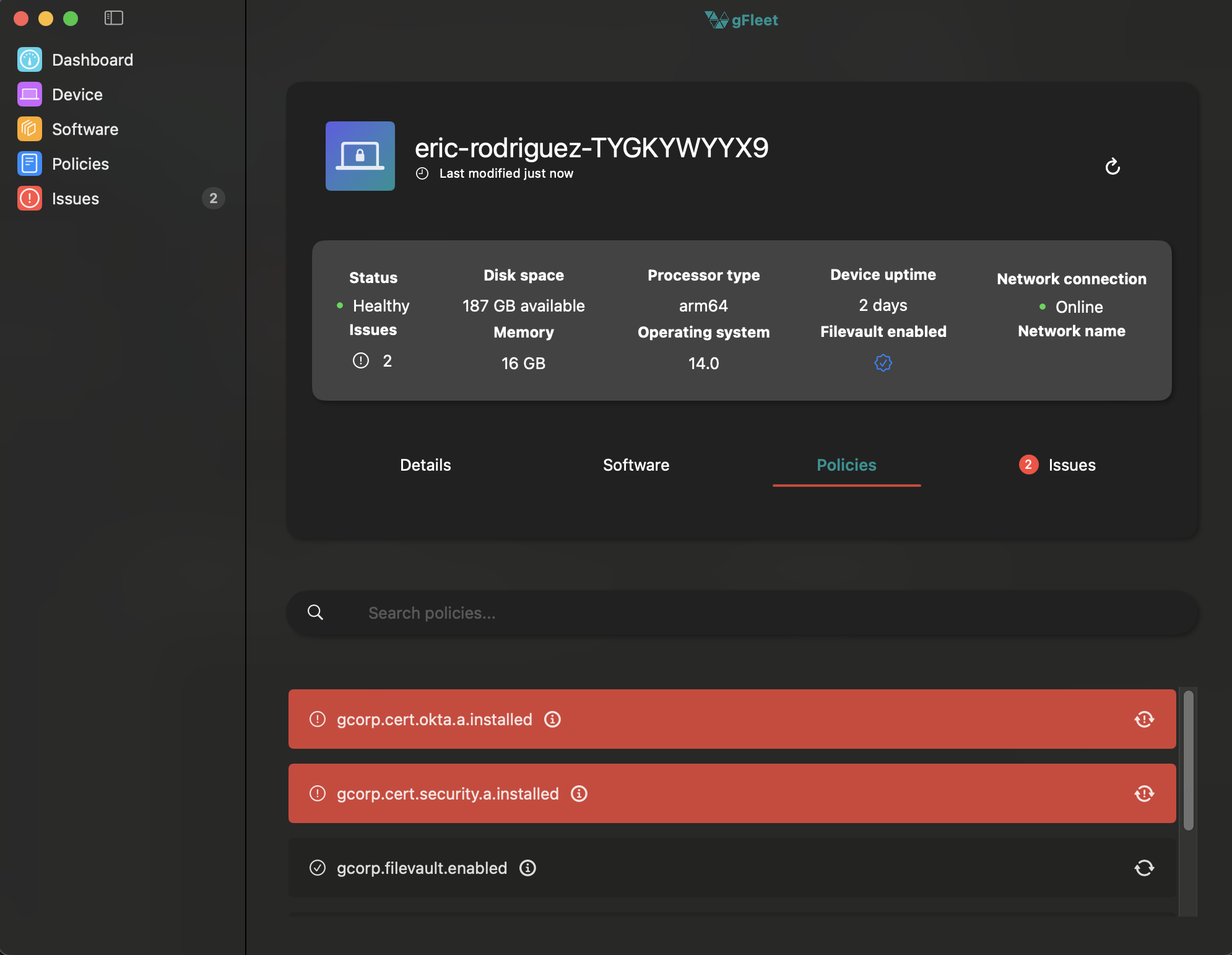Click info icon next to gcorp.cert.security.a.installed
1232x955 pixels.
(x=579, y=793)
